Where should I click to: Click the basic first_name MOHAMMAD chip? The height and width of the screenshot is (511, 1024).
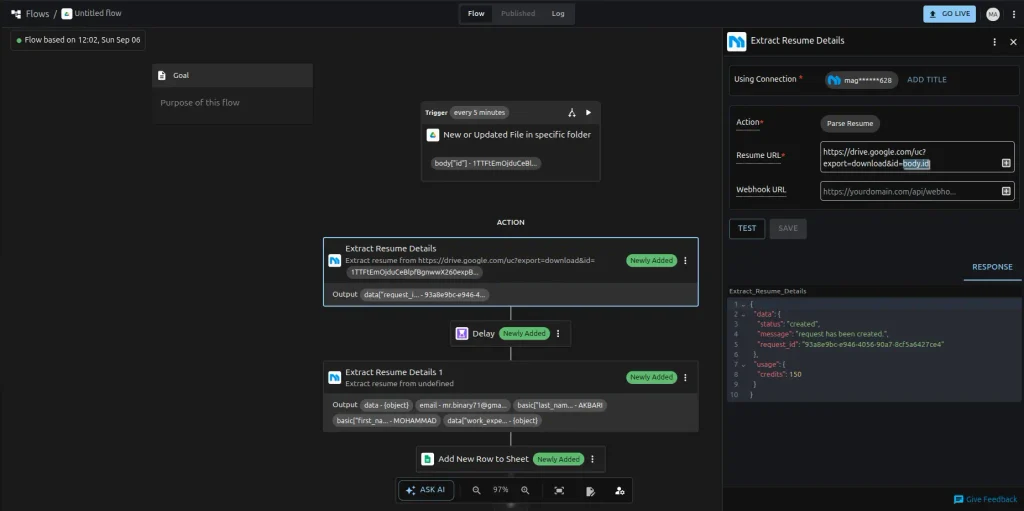(386, 421)
